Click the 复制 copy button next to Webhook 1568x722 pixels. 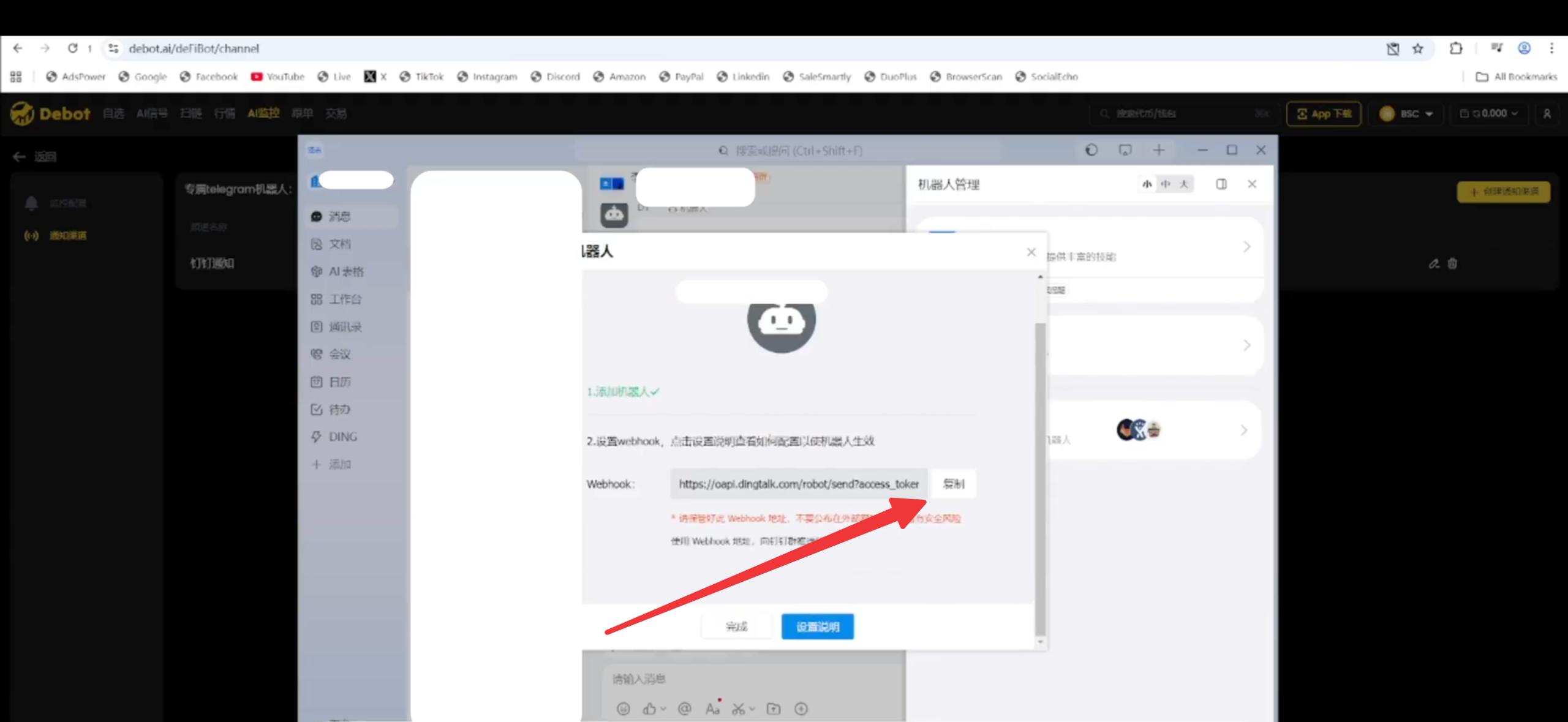tap(954, 484)
